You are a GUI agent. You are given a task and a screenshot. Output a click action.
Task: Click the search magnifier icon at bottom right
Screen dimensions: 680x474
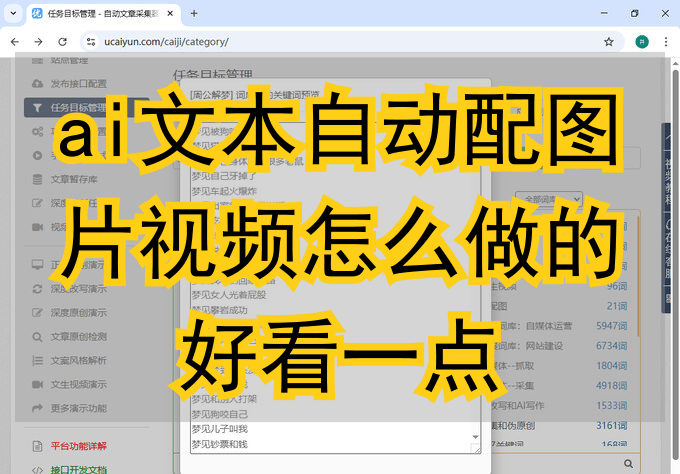[628, 462]
